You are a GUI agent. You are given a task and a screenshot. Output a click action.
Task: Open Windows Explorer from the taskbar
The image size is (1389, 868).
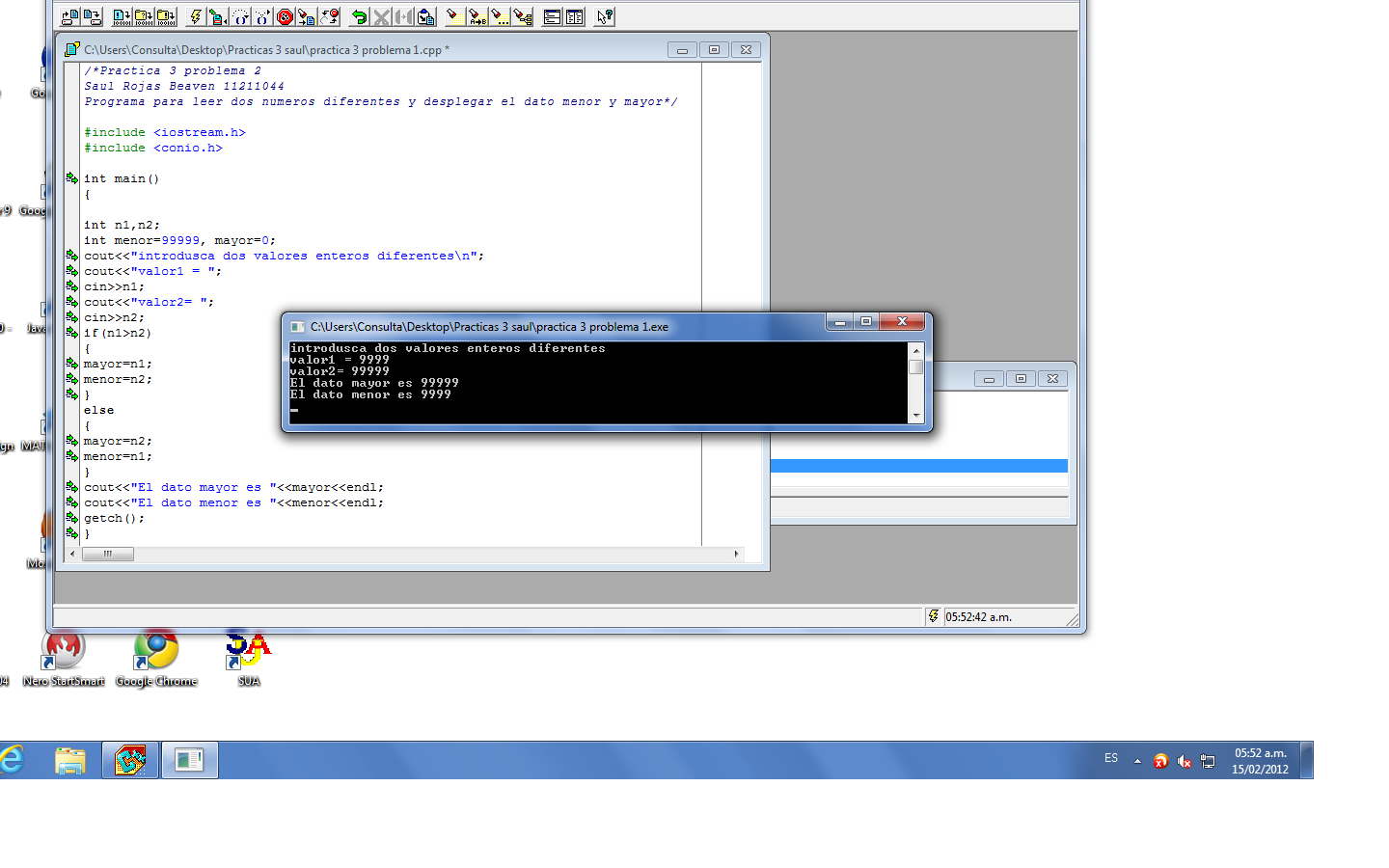point(70,761)
